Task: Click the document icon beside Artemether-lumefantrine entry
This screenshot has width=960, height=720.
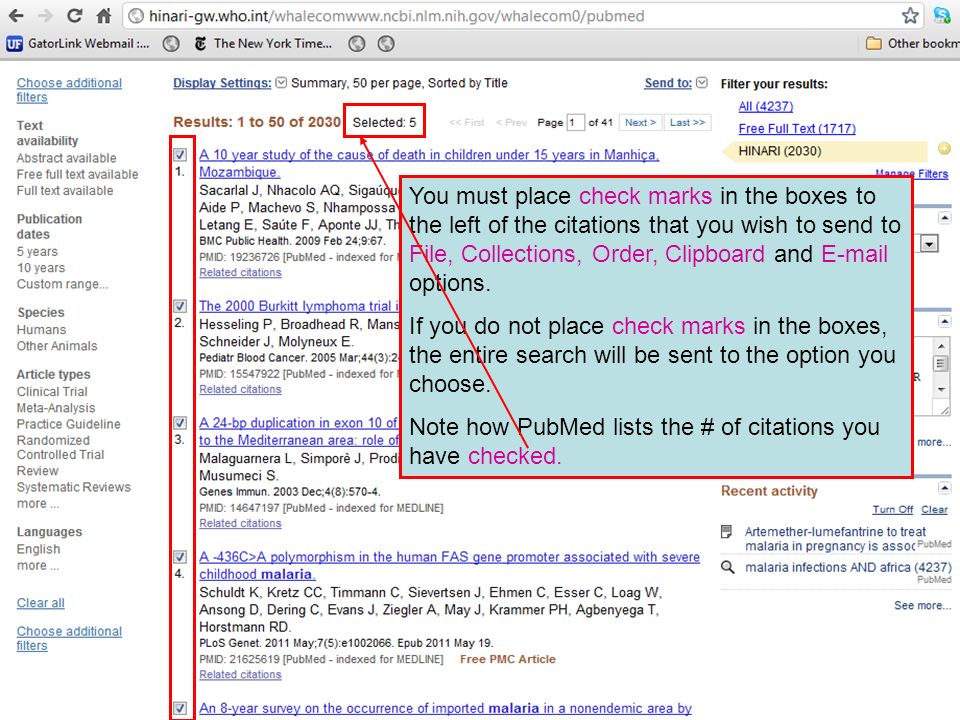Action: pyautogui.click(x=727, y=531)
